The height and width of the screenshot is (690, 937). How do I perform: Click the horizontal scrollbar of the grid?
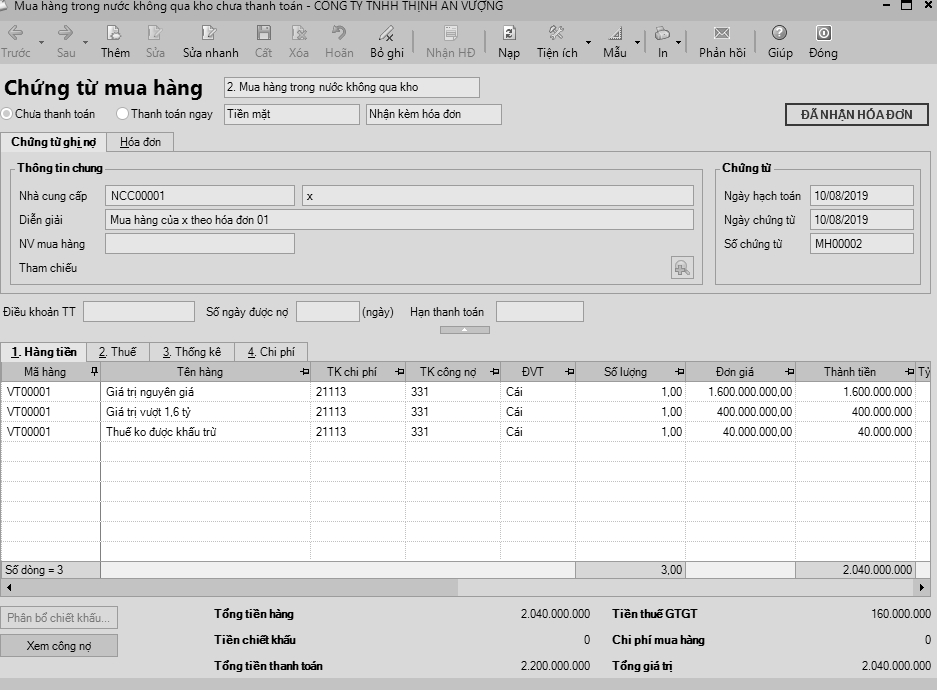pyautogui.click(x=460, y=587)
